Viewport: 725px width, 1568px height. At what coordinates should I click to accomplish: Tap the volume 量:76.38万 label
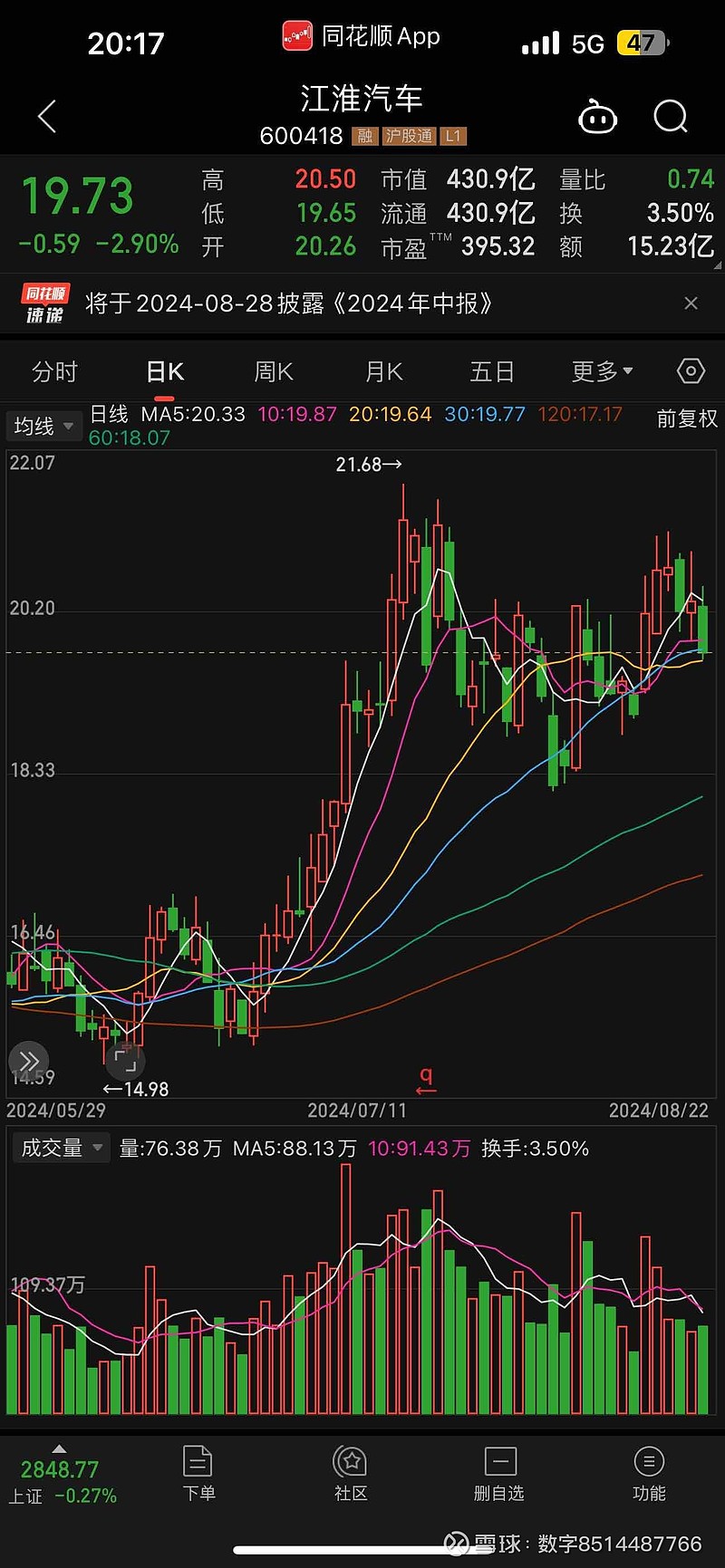[x=170, y=1149]
